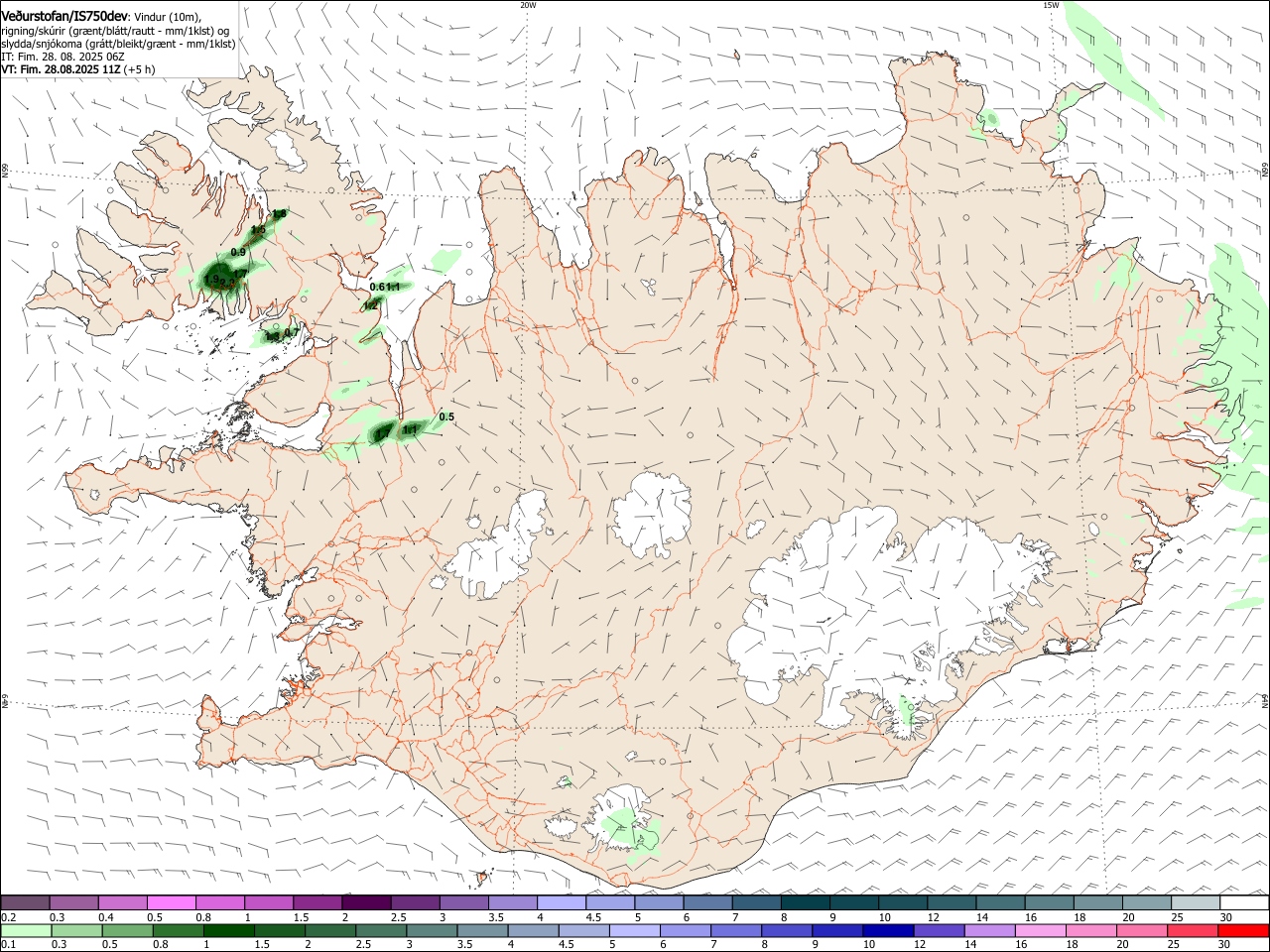This screenshot has height=952, width=1270.
Task: Click the snow scale swatch above label 1.5
Action: [x=317, y=902]
